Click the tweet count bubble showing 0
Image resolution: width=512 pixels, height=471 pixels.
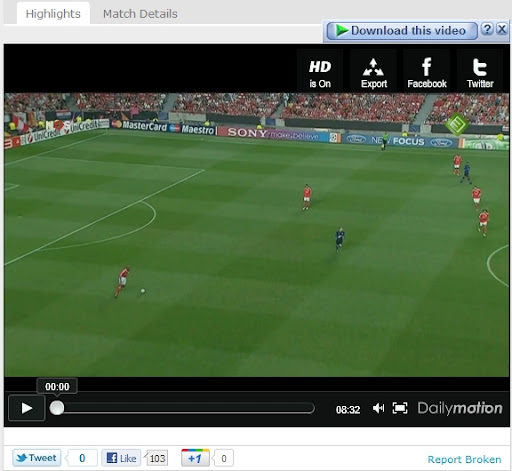tap(82, 458)
